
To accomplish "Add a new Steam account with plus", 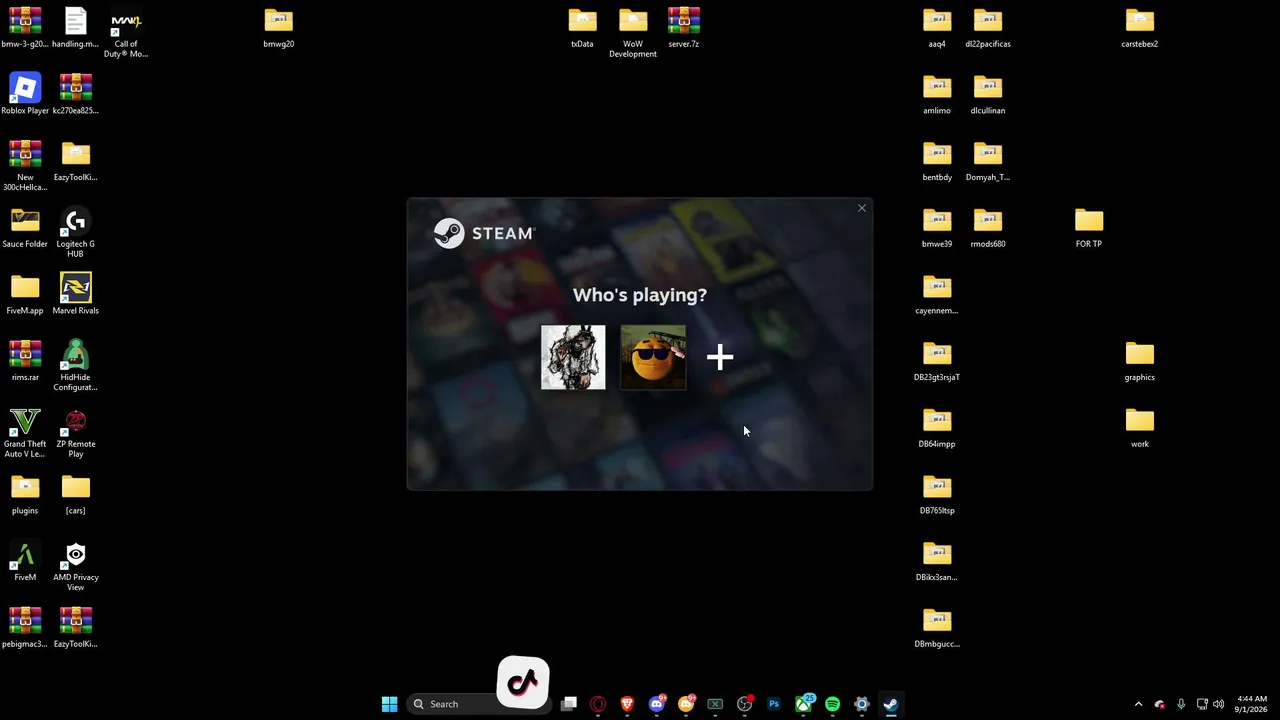I will [x=720, y=357].
